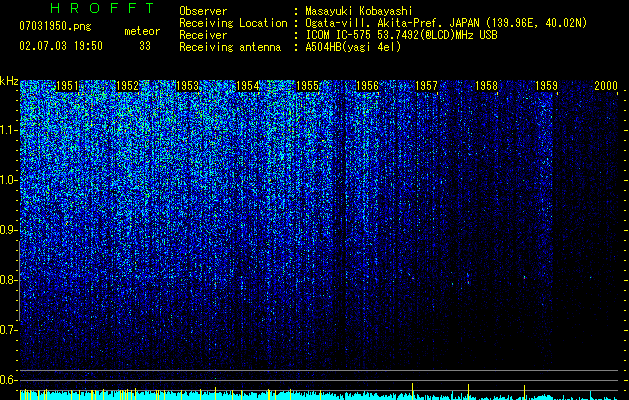Click the 2000 time marker
The width and height of the screenshot is (629, 400).
point(606,86)
